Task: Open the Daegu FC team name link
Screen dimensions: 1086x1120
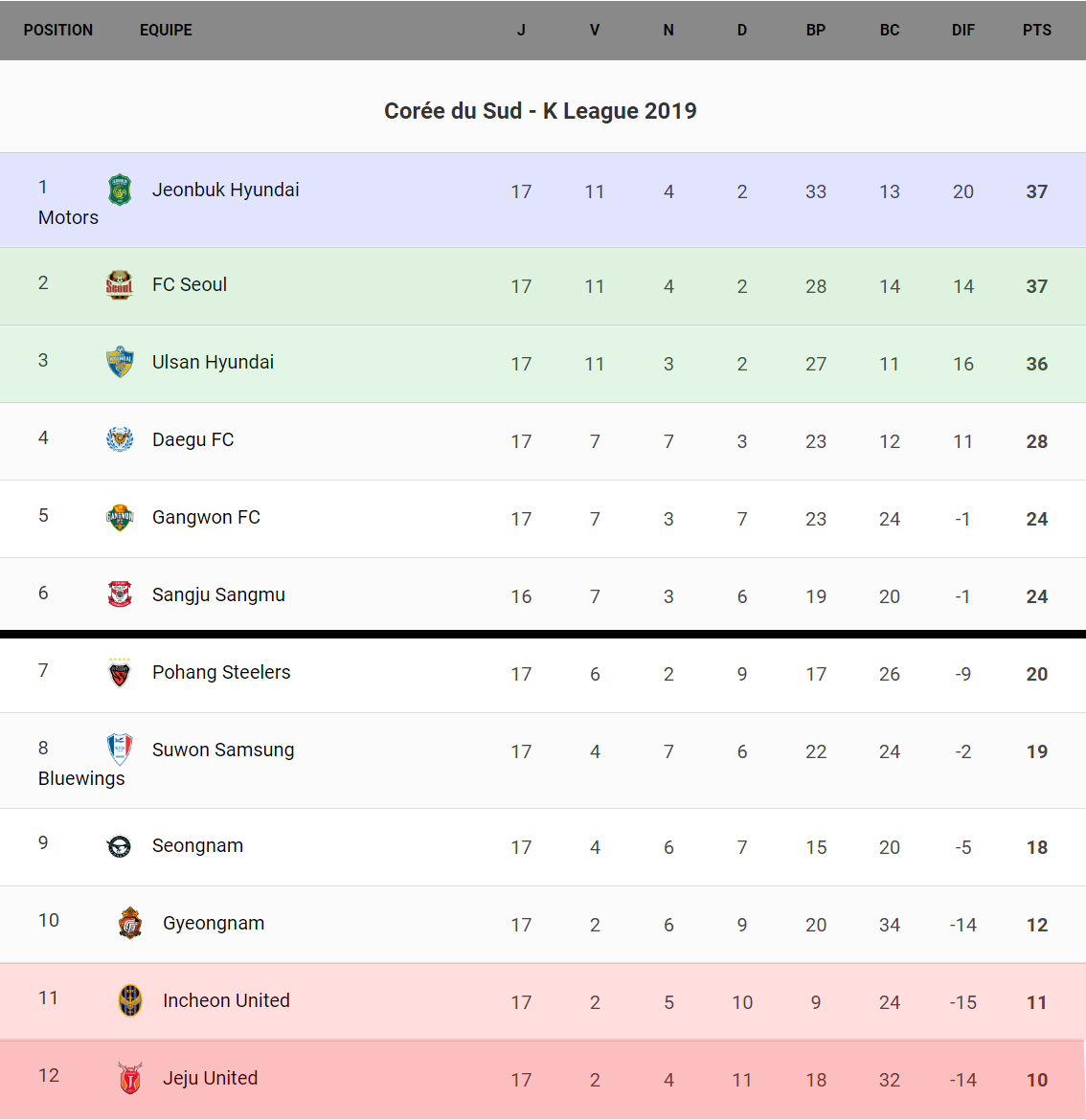Action: (192, 439)
